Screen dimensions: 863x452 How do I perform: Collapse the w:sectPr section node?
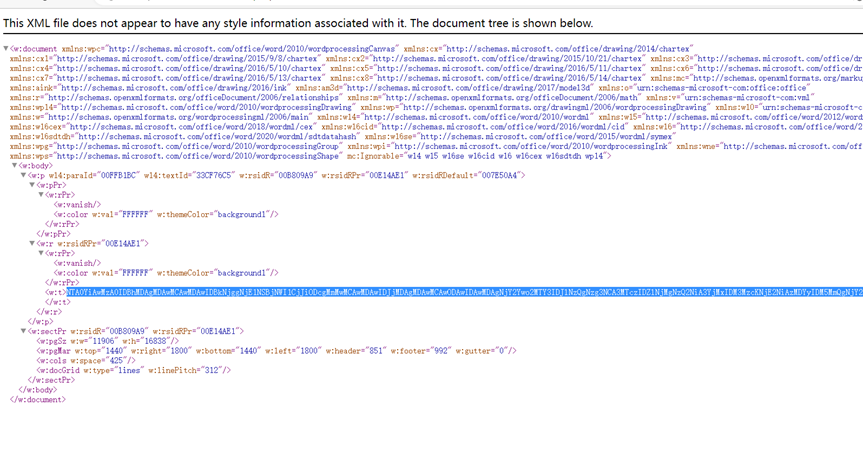[x=23, y=331]
